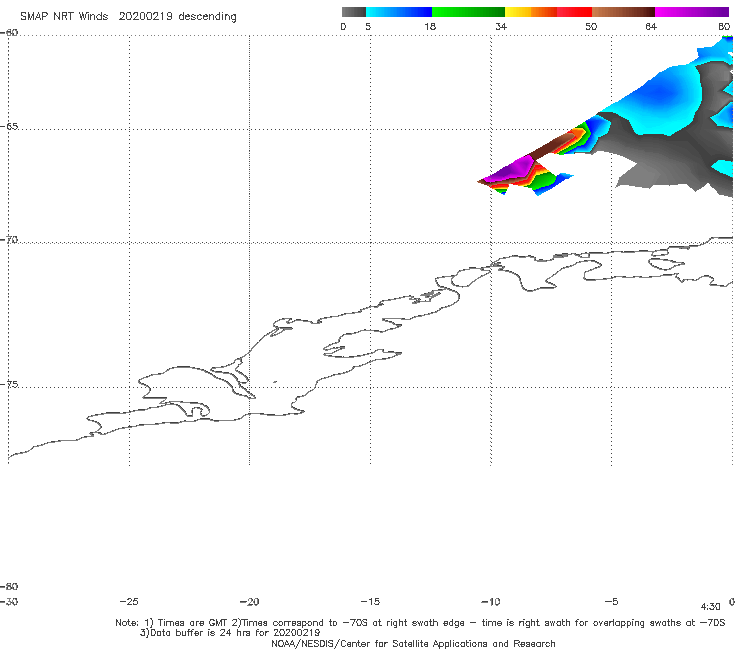Viewport: 740px width, 650px height.
Task: Click the '-80' latitude axis label
Action: [9, 586]
